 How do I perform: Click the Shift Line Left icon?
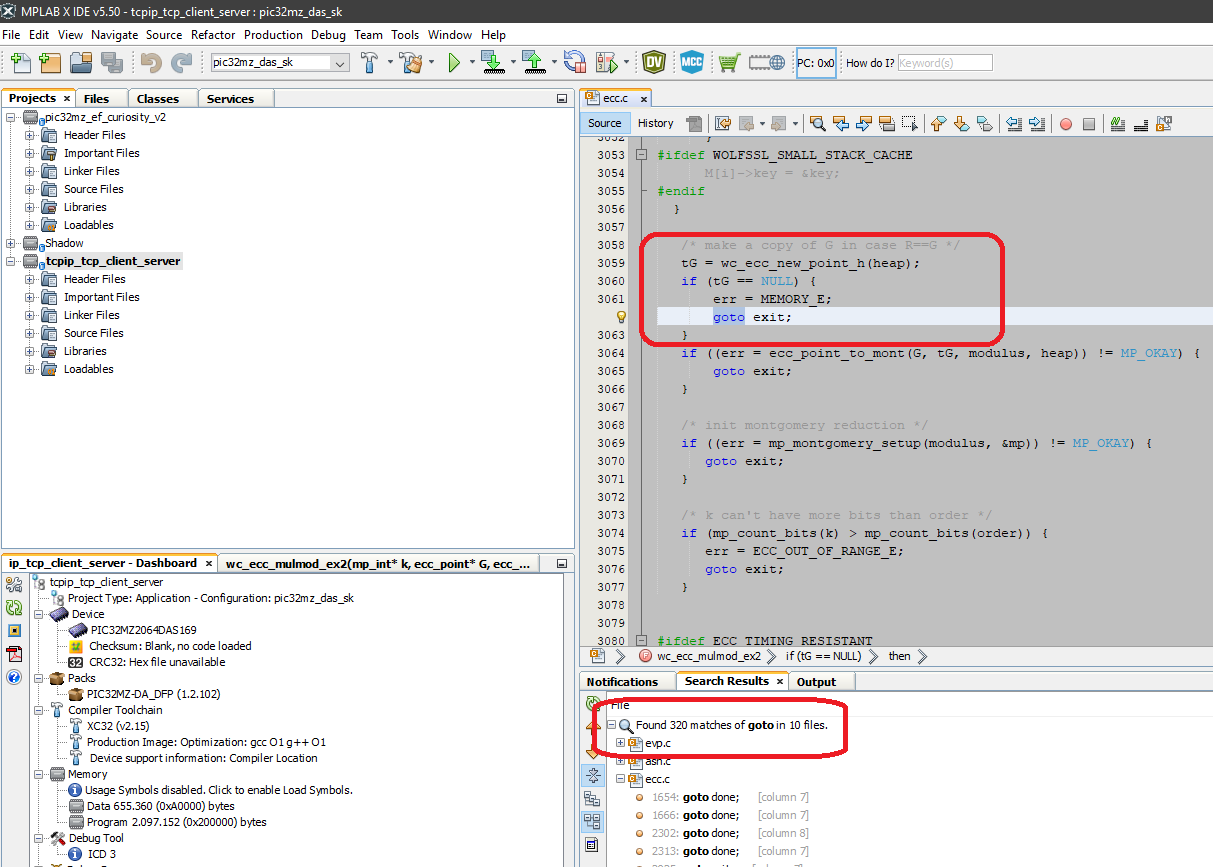(1014, 124)
